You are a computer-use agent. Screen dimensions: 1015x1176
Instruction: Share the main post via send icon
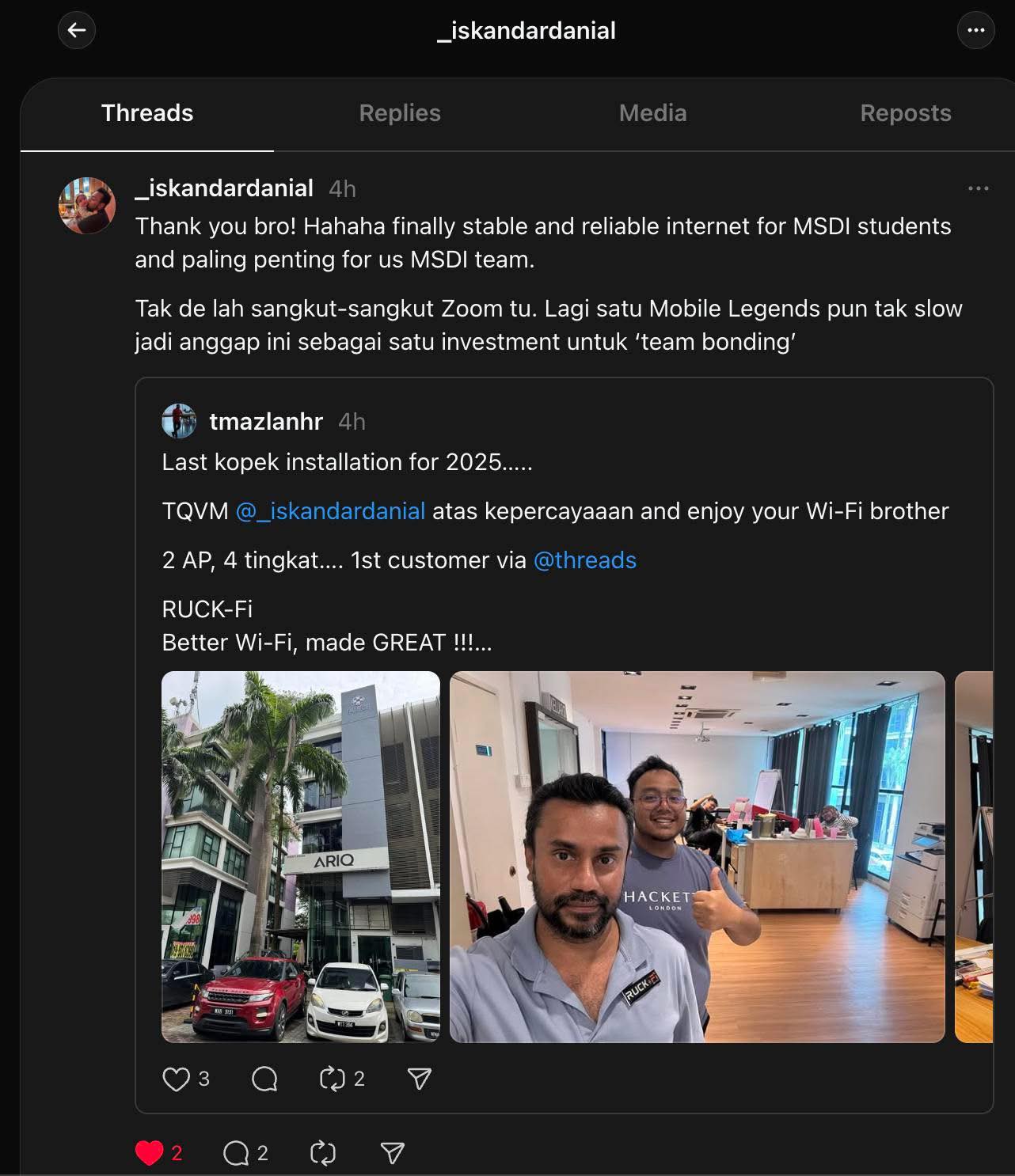pos(393,1153)
